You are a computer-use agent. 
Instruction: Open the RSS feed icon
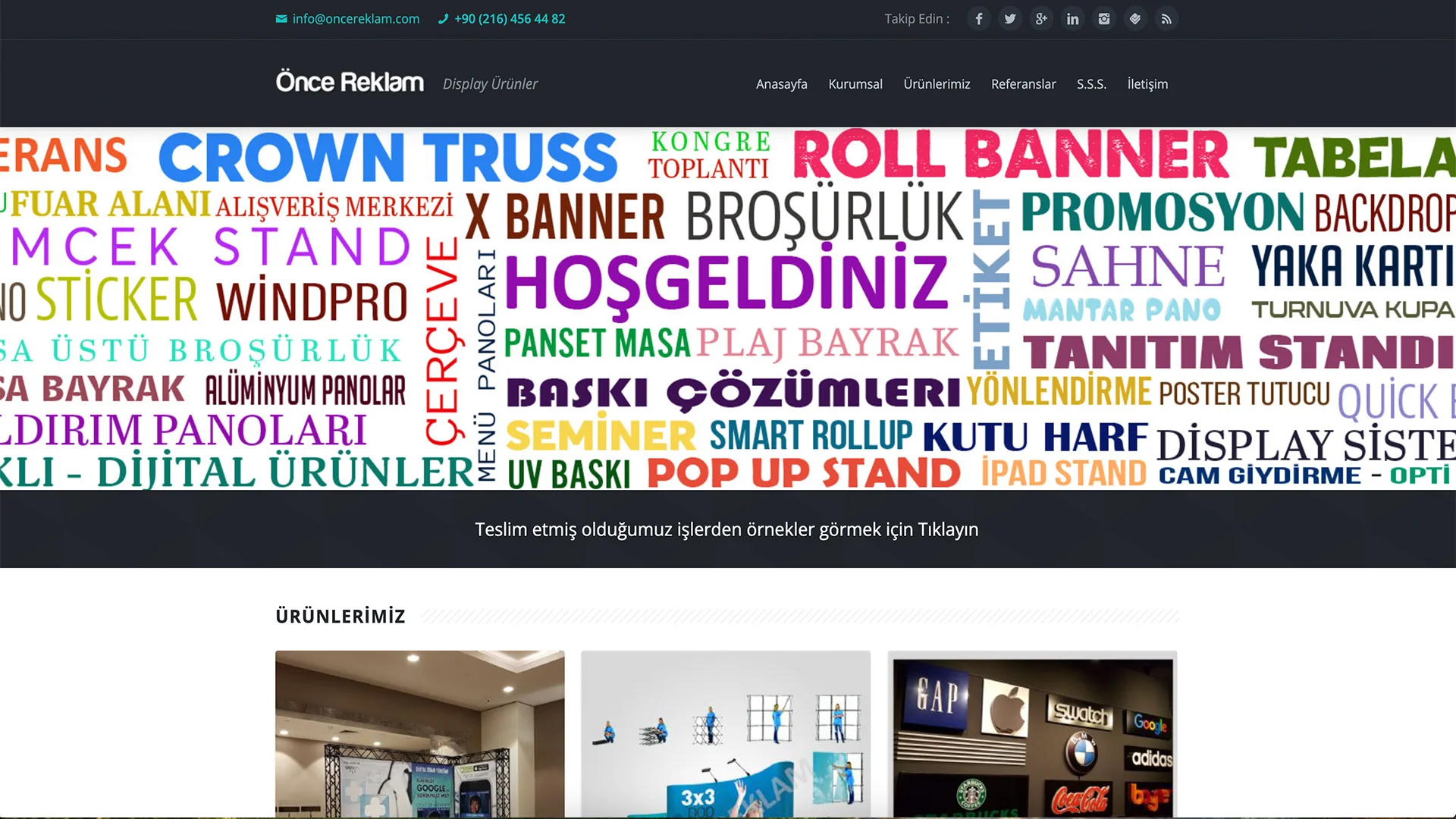(1166, 19)
